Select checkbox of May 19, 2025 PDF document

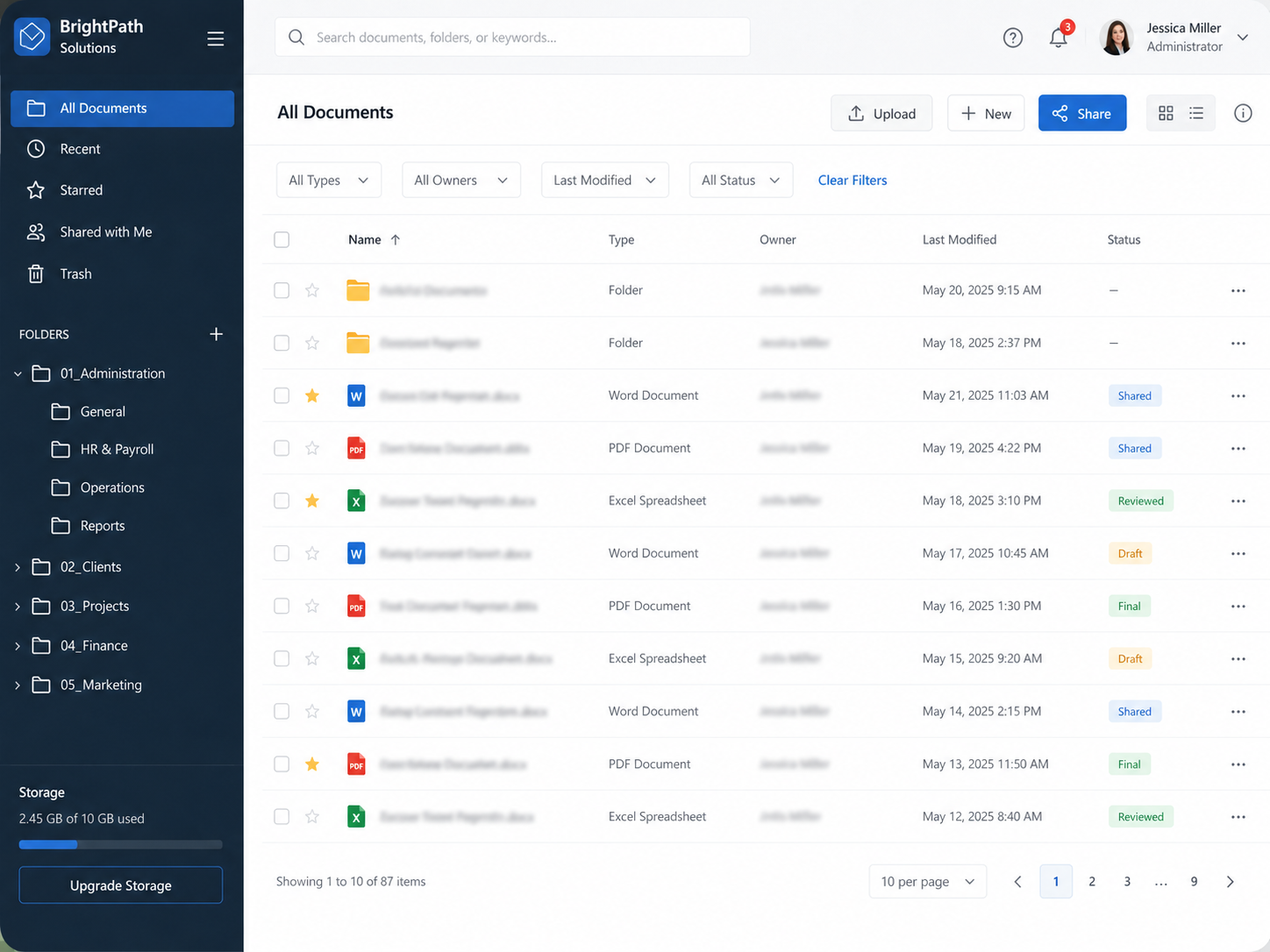pyautogui.click(x=282, y=448)
